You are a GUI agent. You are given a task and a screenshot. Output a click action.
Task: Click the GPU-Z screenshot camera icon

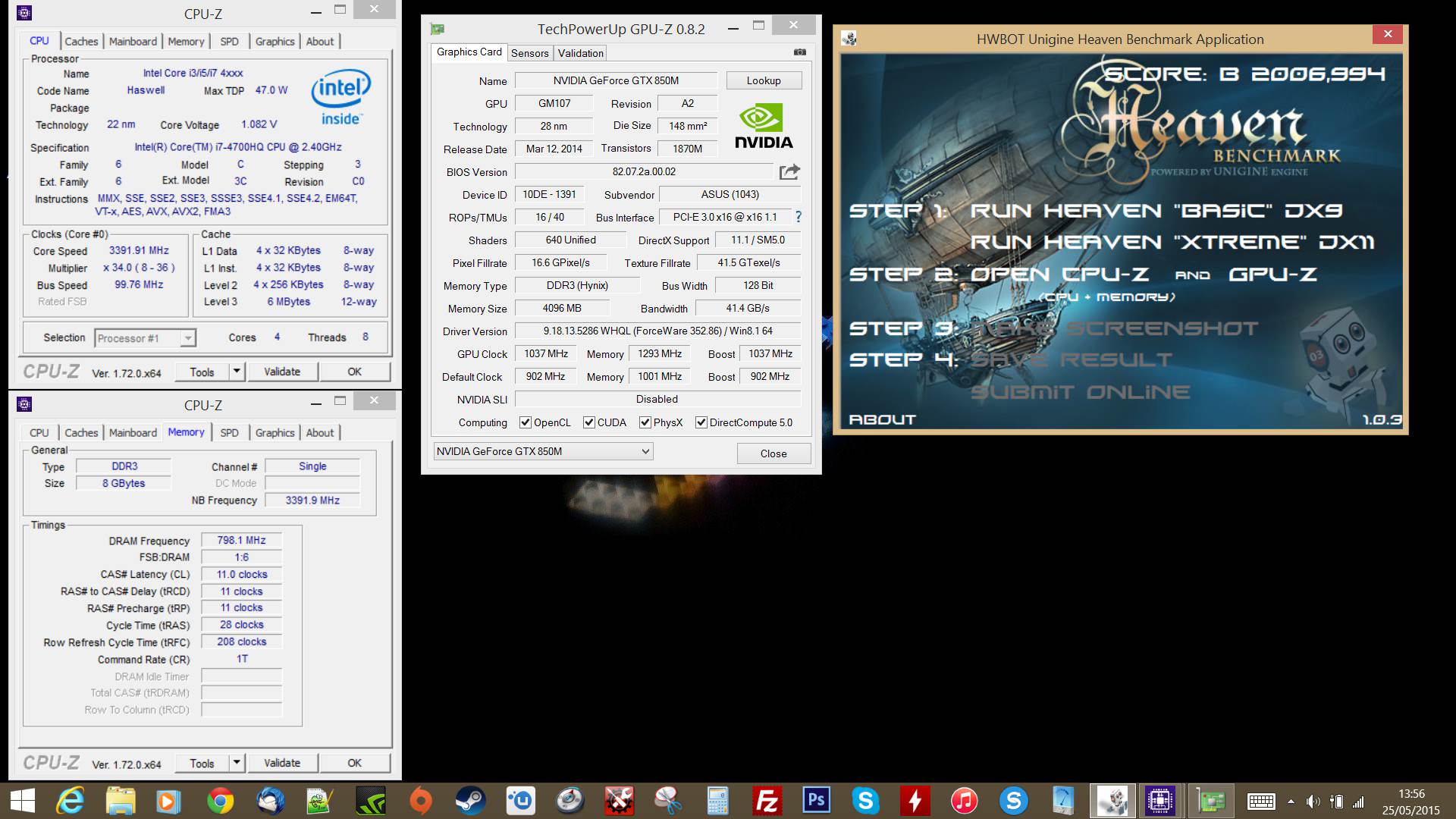799,52
